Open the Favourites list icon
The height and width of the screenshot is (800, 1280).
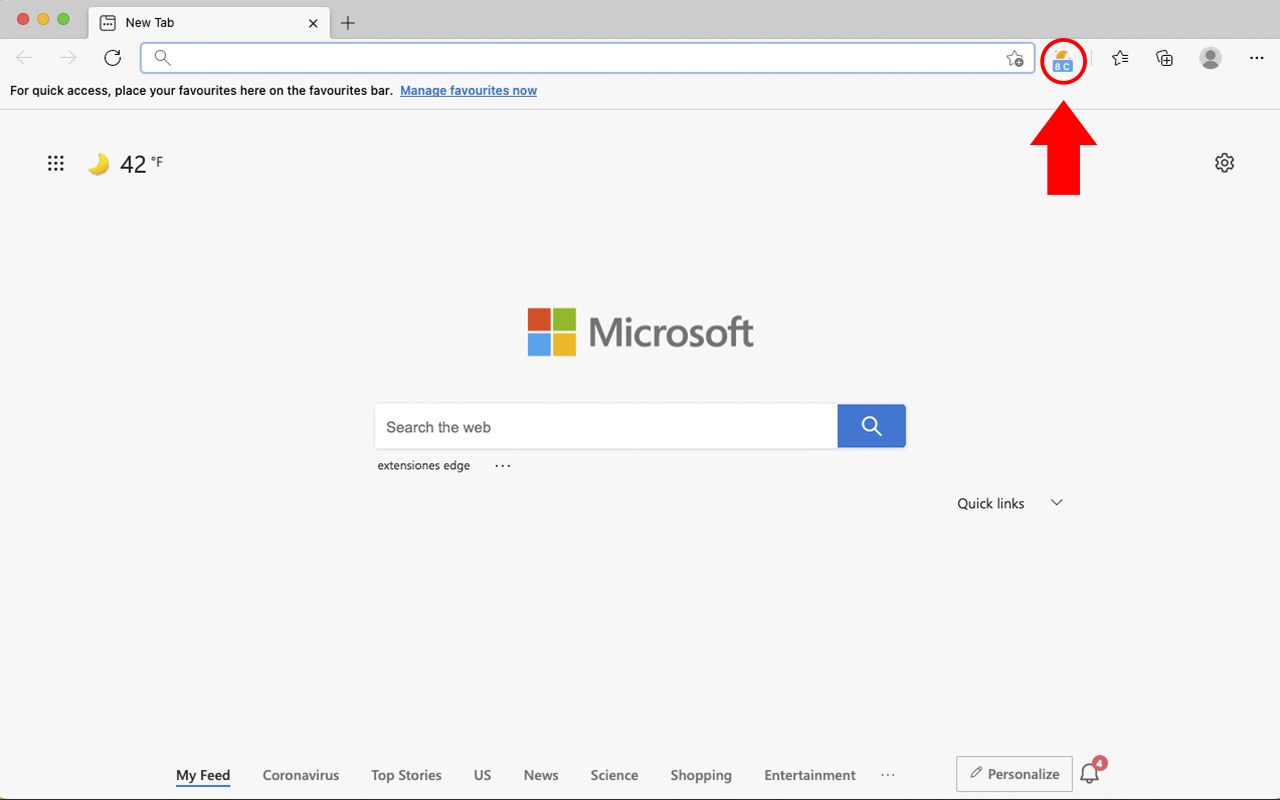pos(1120,58)
